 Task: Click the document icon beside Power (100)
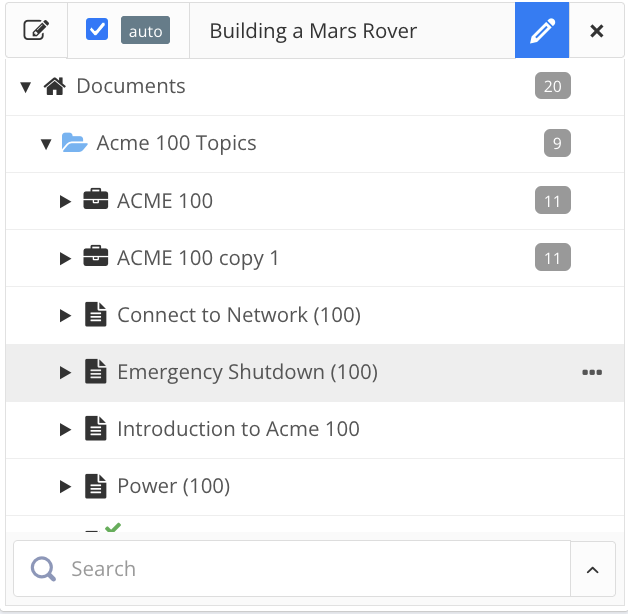(x=95, y=487)
